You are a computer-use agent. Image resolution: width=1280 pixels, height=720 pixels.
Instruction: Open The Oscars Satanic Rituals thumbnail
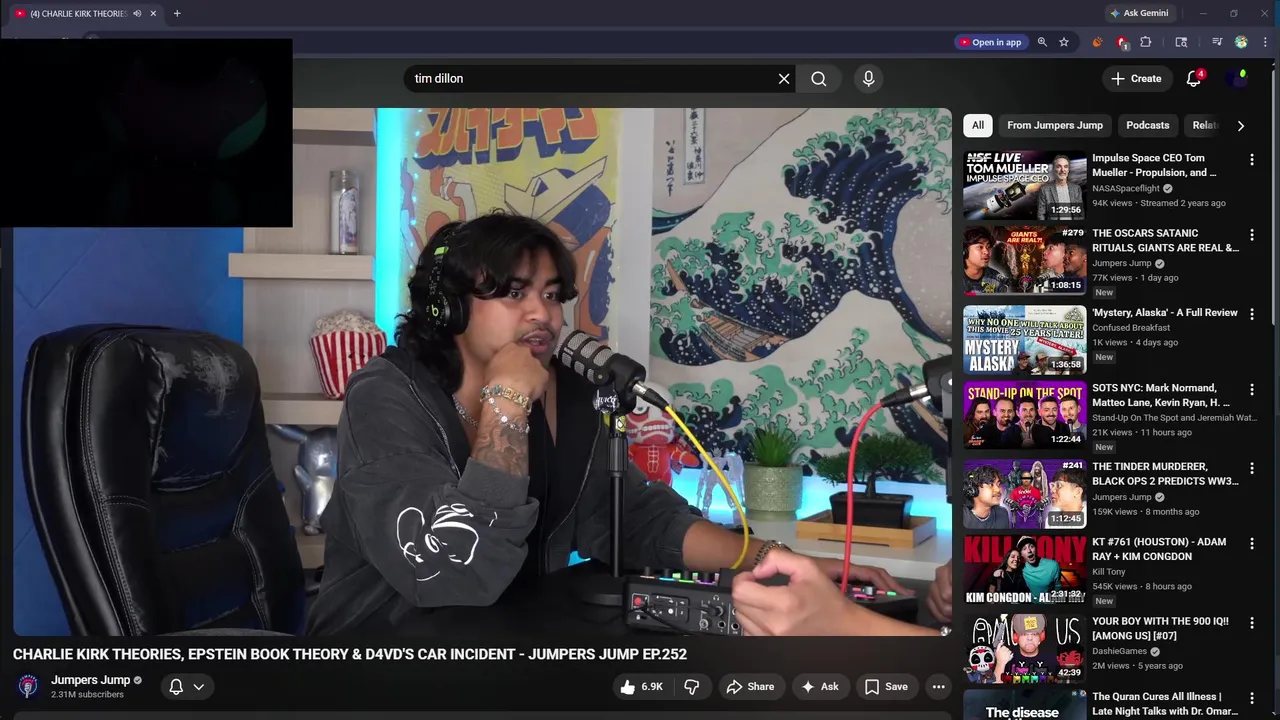point(1024,260)
